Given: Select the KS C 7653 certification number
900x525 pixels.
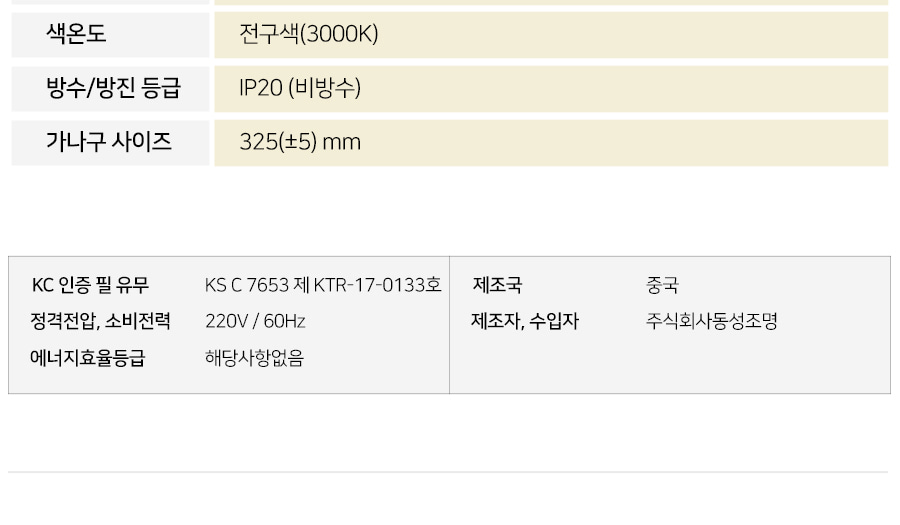Looking at the screenshot, I should pos(323,285).
